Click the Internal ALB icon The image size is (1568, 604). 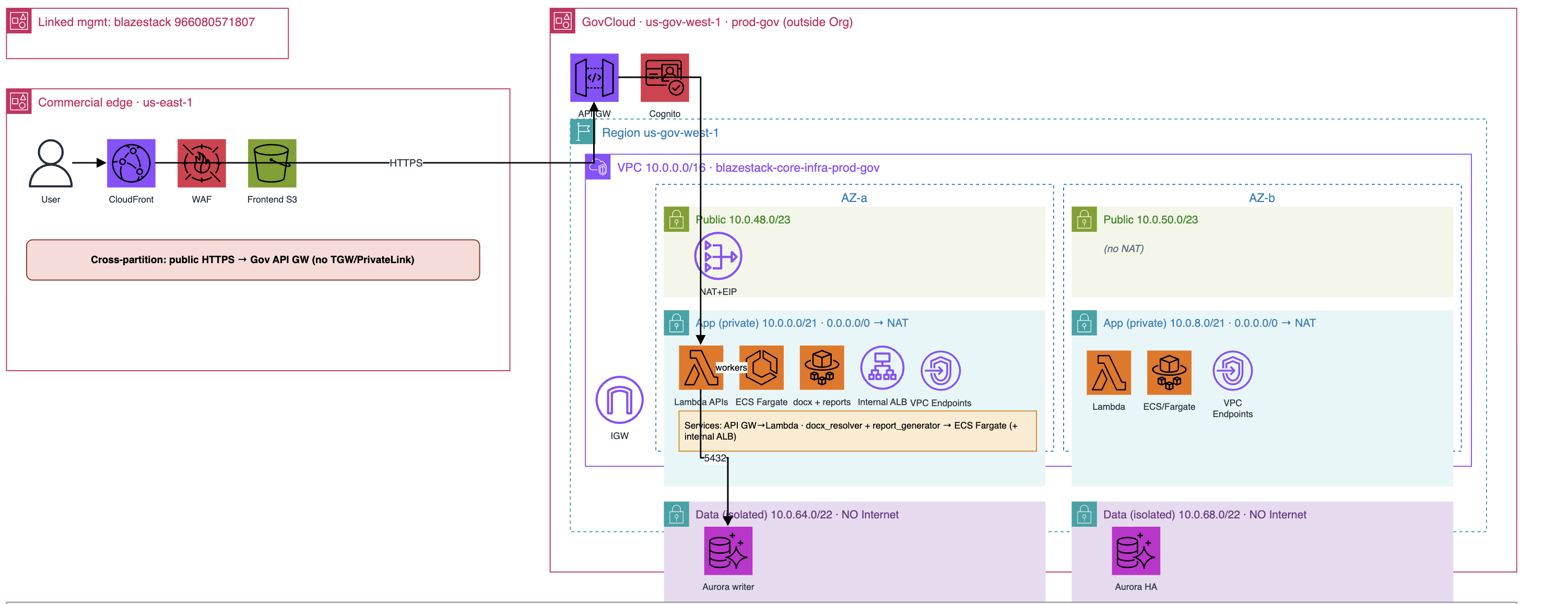(x=882, y=368)
